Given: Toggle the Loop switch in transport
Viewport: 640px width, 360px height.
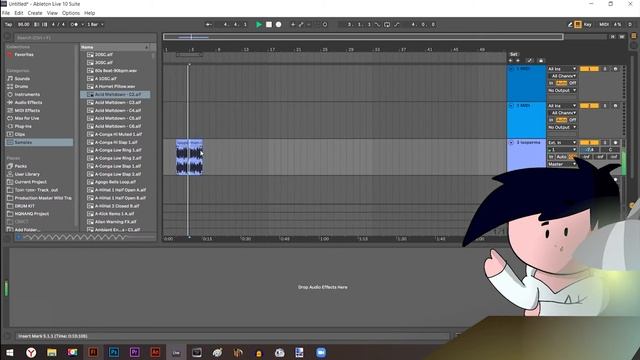Looking at the screenshot, I should coord(387,24).
